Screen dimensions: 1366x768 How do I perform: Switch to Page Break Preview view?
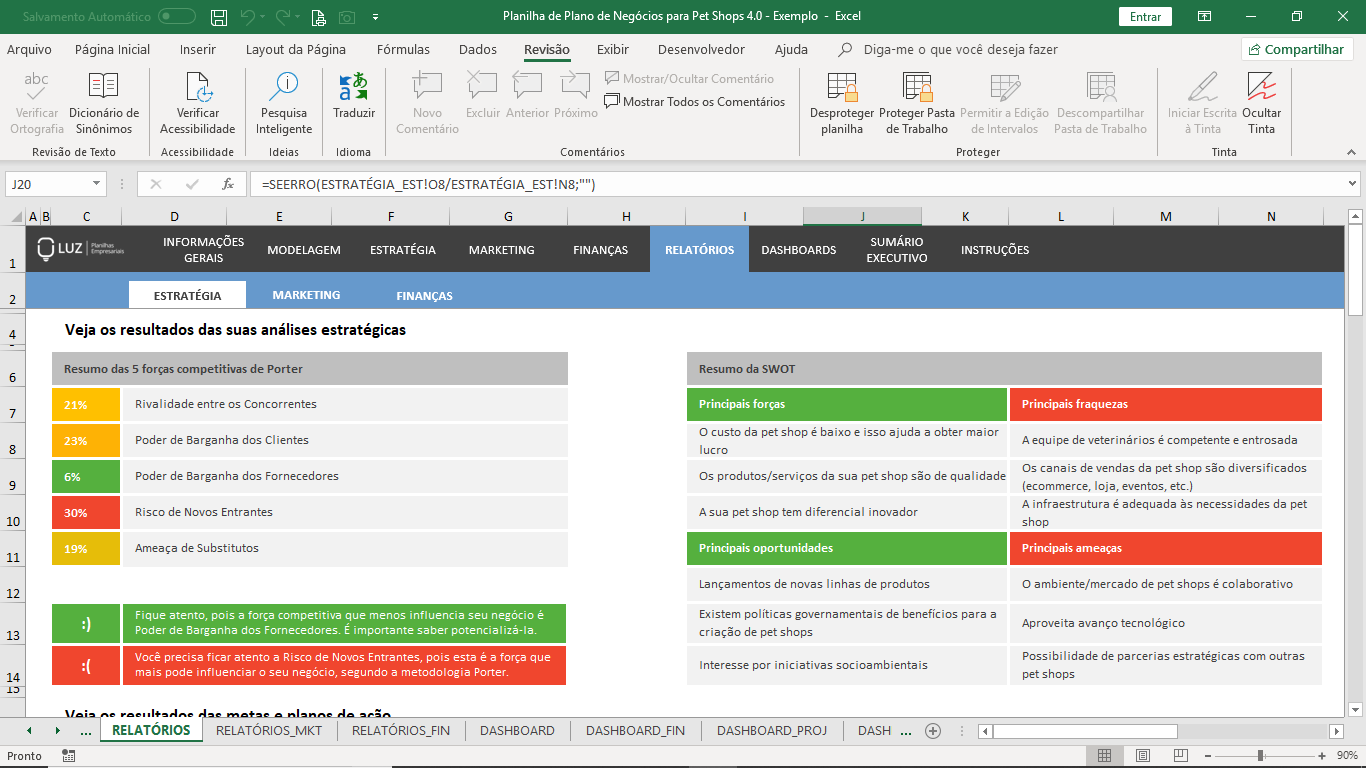[1180, 756]
